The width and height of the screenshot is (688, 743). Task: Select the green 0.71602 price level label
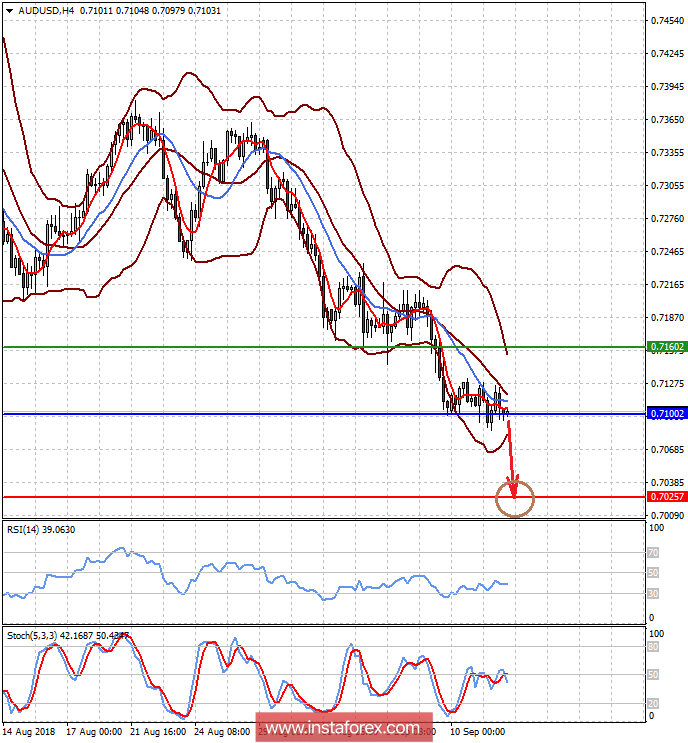click(x=668, y=347)
